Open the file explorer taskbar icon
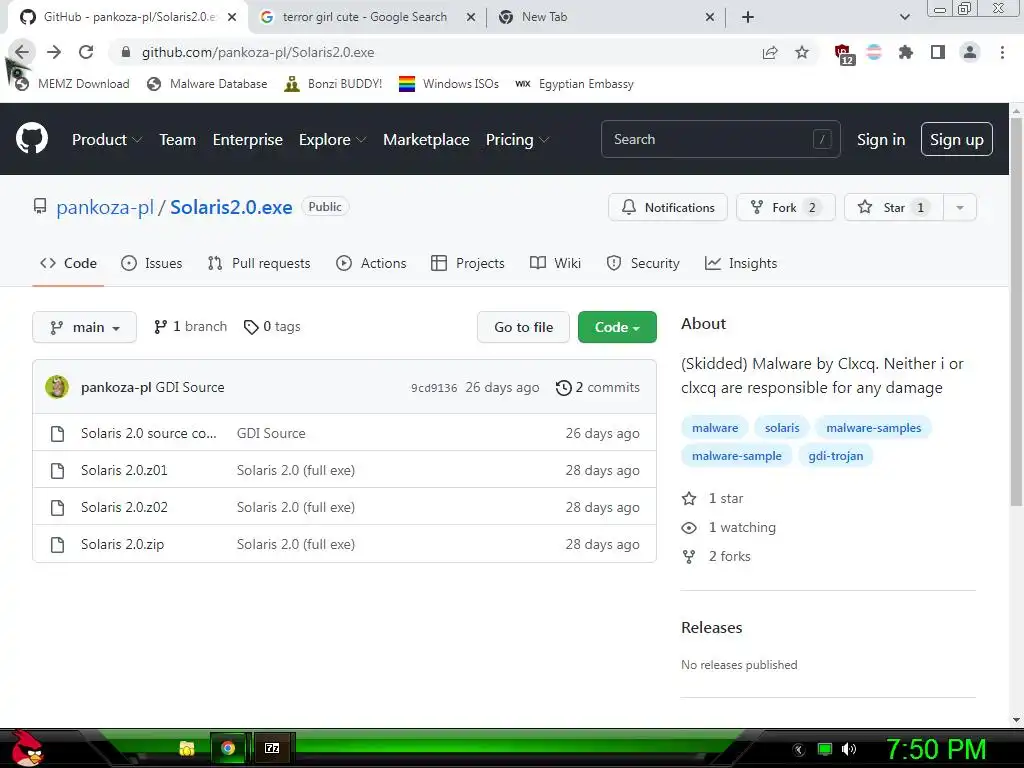The width and height of the screenshot is (1024, 768). [187, 748]
